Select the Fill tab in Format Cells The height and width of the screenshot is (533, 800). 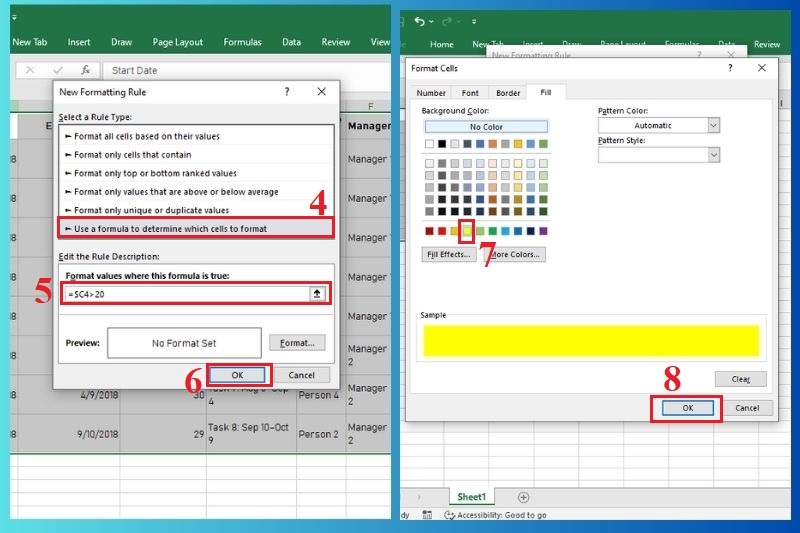[x=545, y=92]
